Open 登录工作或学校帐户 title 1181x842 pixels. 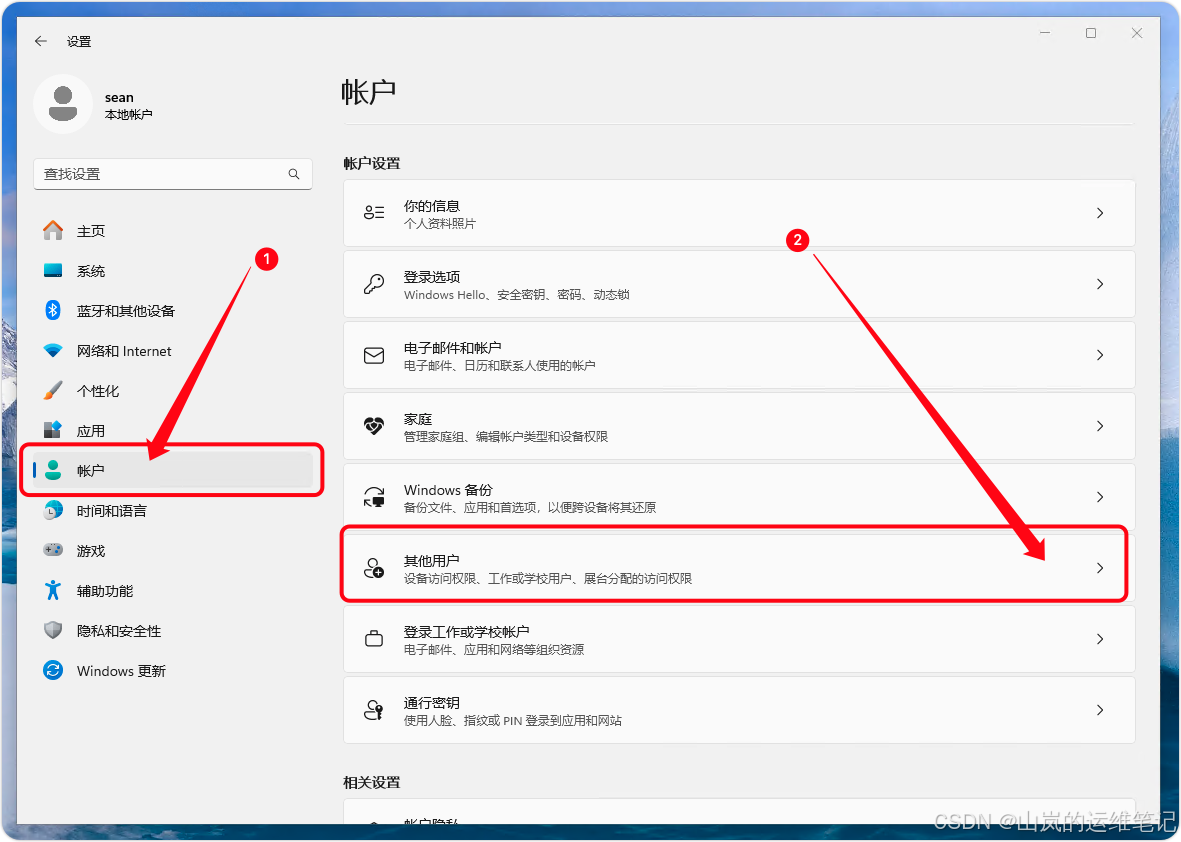(x=466, y=631)
